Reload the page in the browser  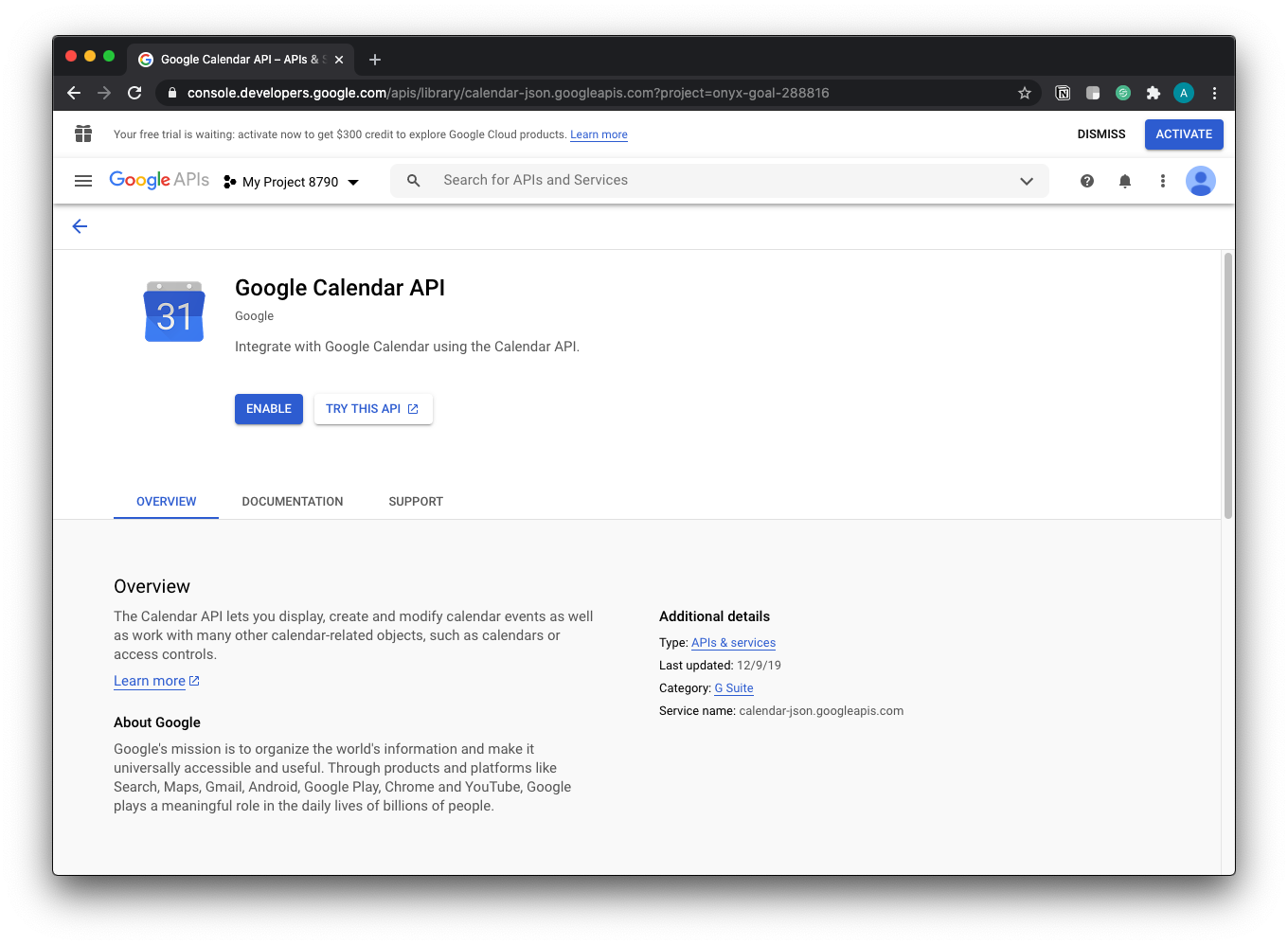point(134,93)
